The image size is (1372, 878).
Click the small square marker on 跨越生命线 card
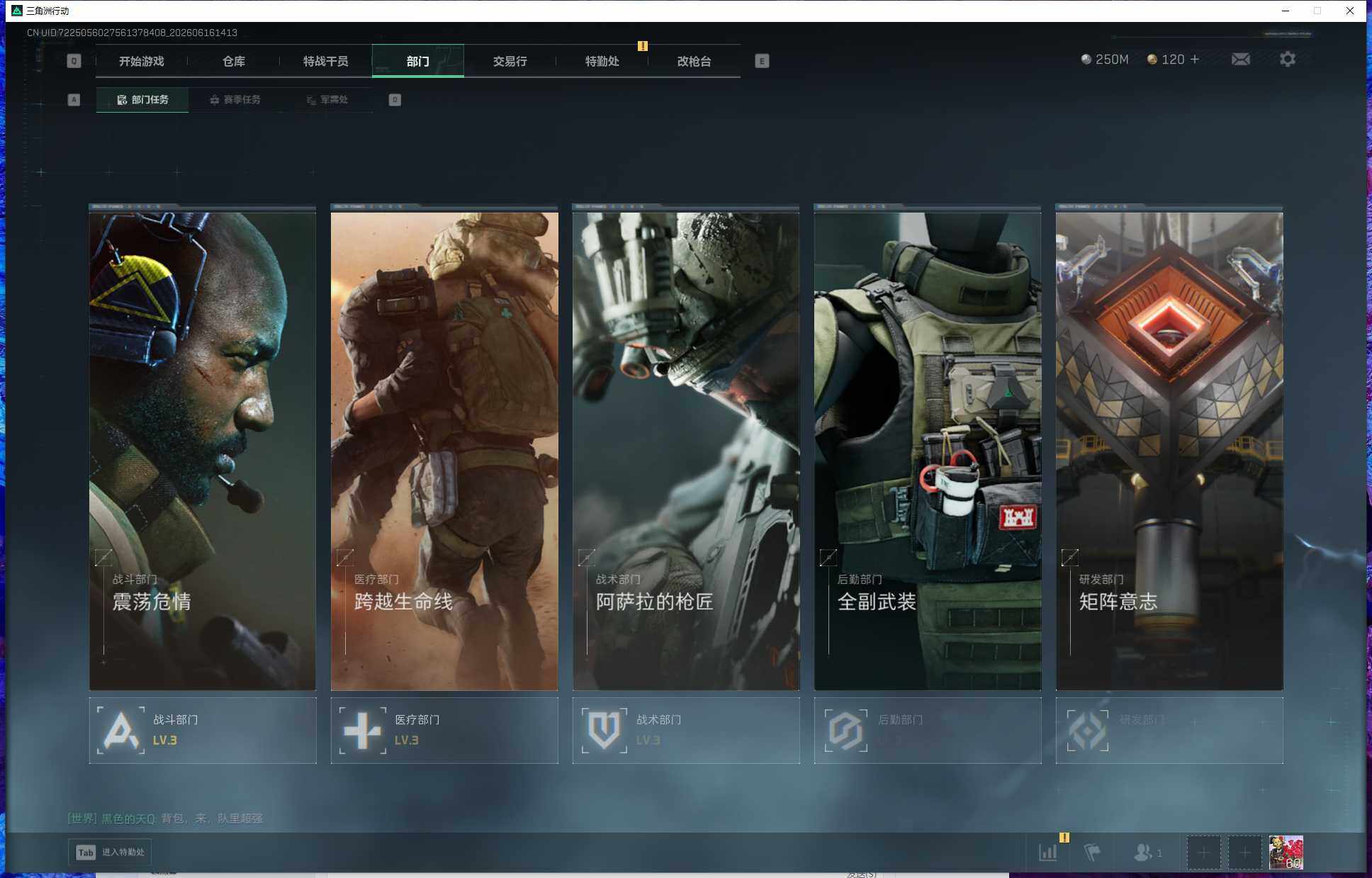pyautogui.click(x=345, y=558)
